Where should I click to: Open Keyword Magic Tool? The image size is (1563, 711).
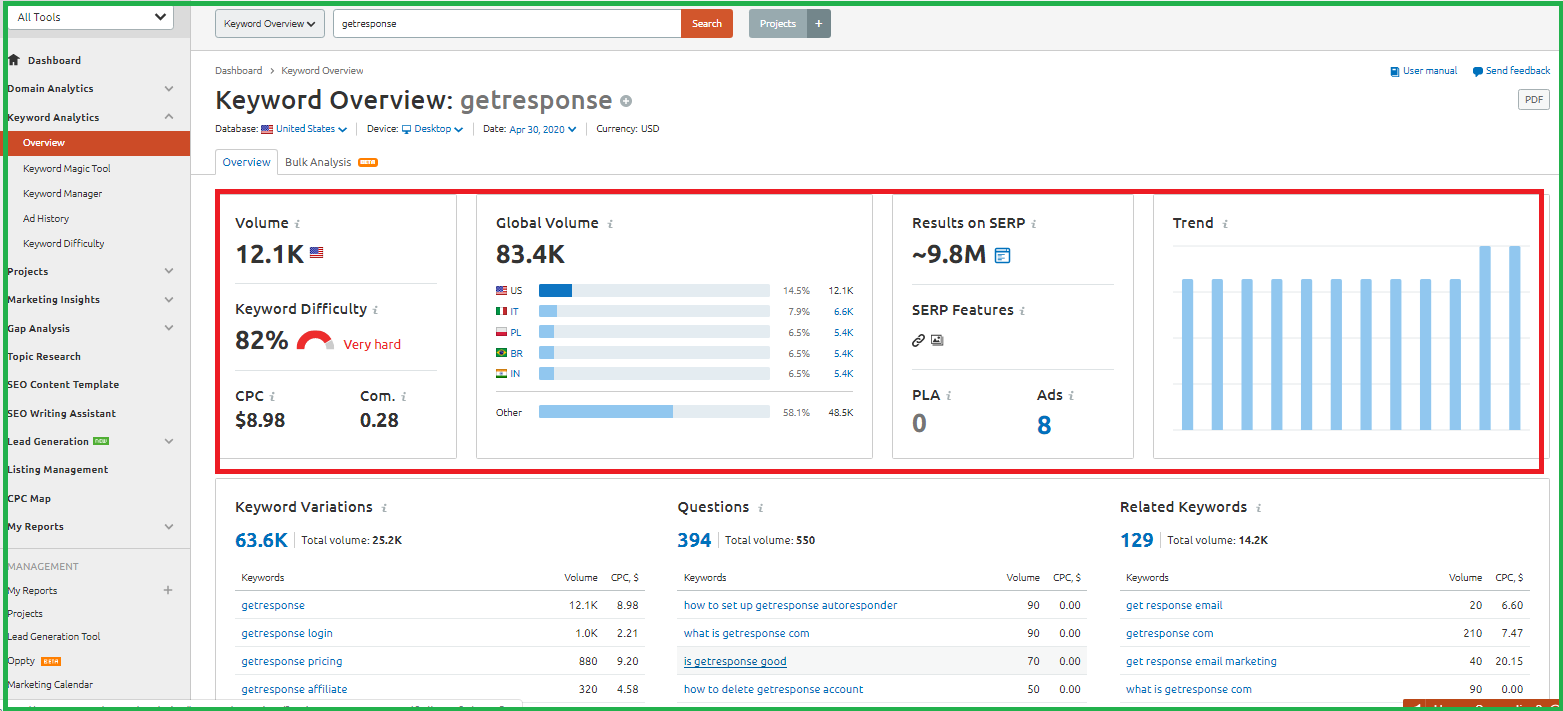(67, 169)
